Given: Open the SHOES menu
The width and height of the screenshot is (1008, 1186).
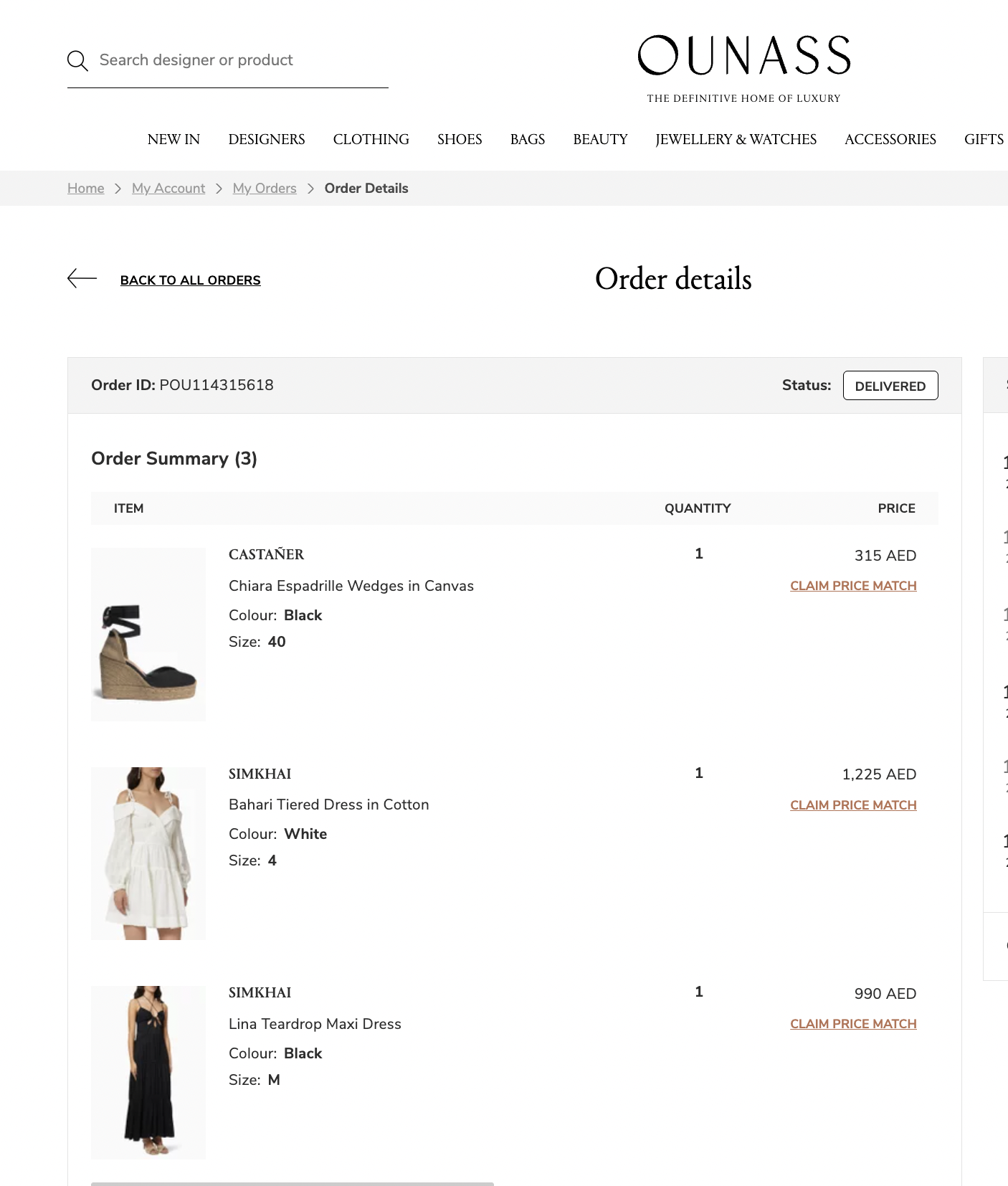Looking at the screenshot, I should click(460, 140).
